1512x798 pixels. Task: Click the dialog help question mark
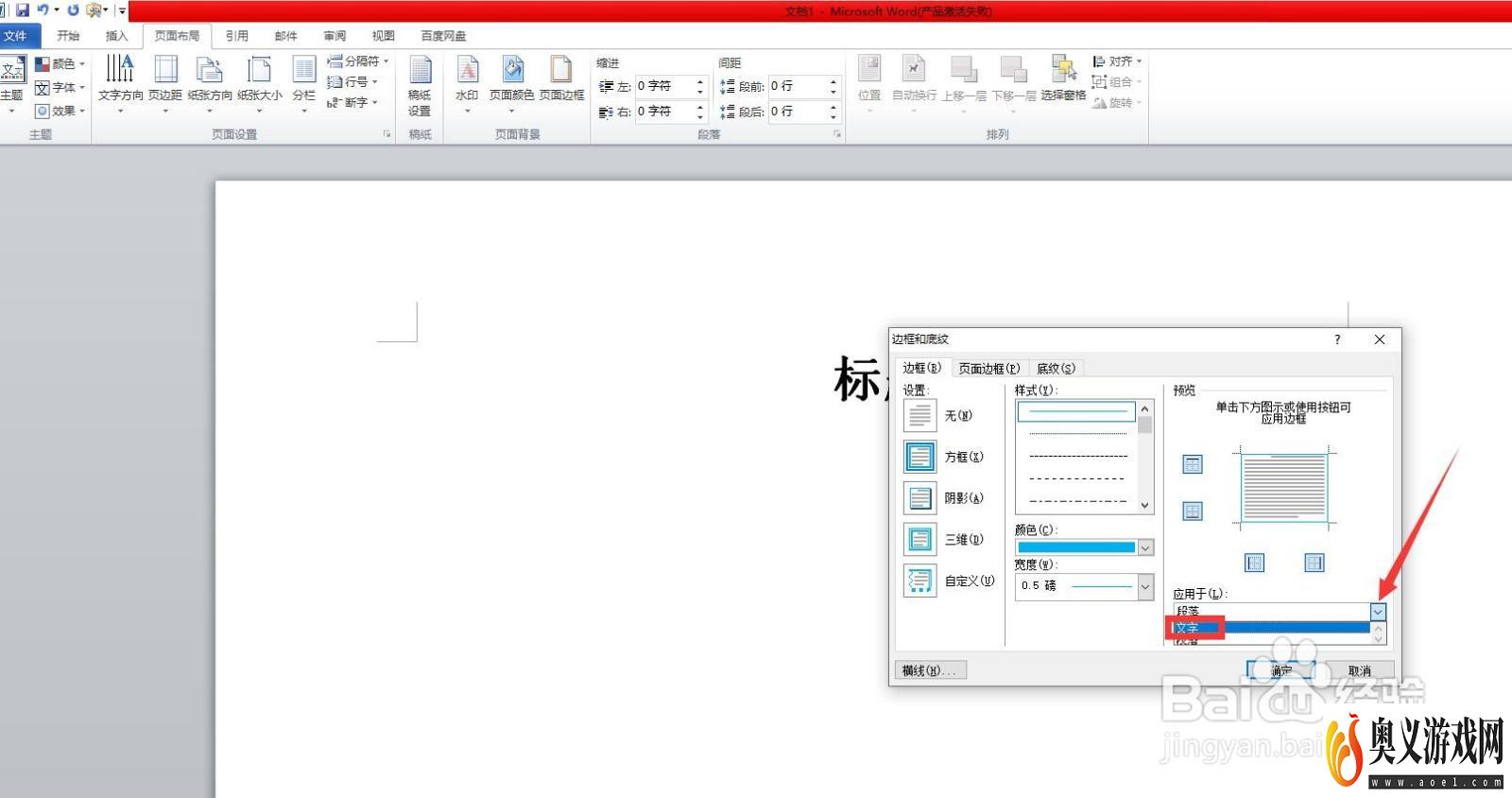(x=1337, y=339)
